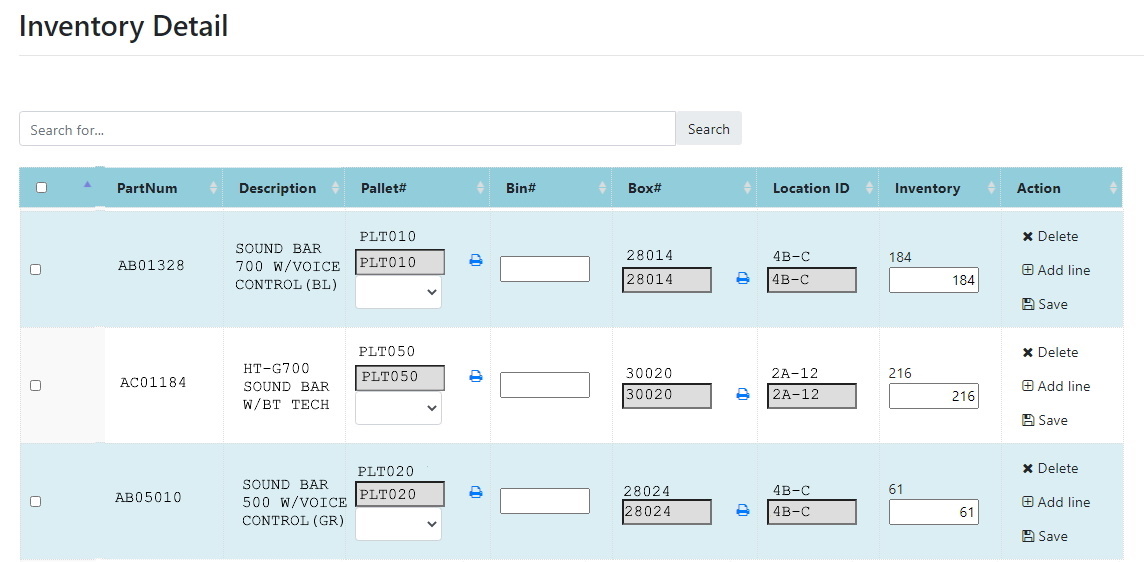Open pallet dropdown under PLT020

pos(398,524)
